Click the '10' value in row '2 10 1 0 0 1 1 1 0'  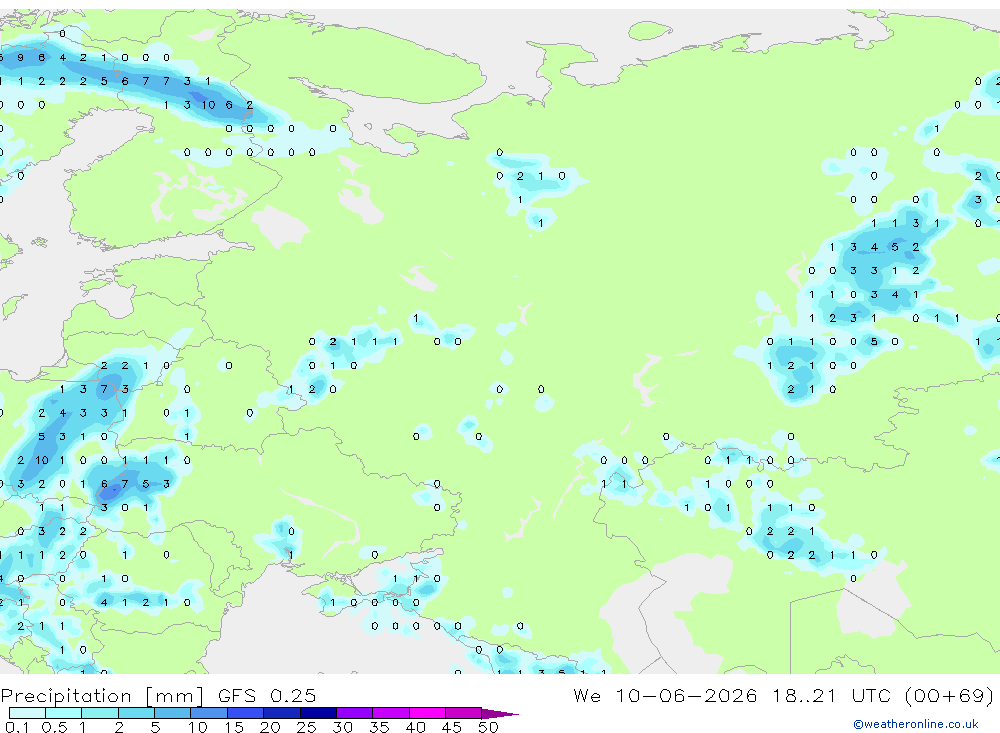point(41,460)
